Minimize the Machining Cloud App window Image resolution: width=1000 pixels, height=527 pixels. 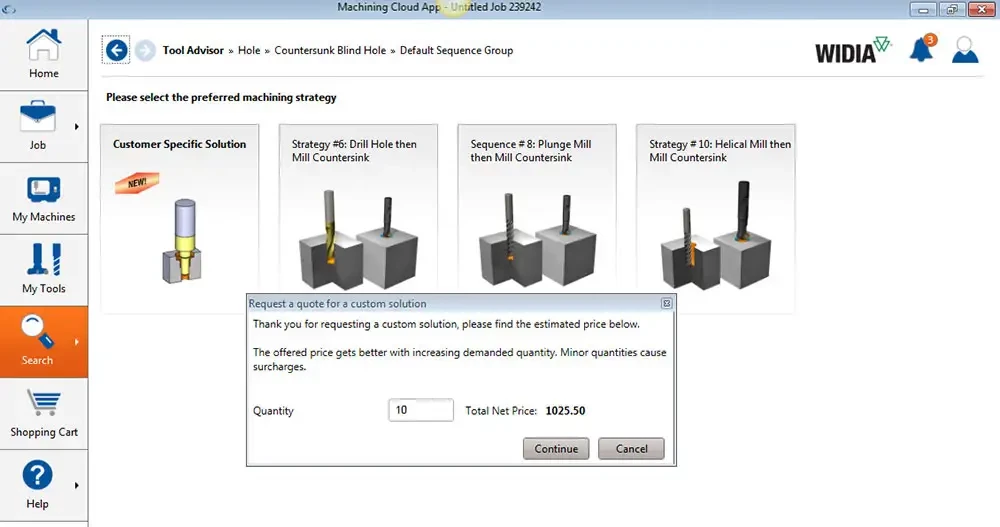(x=923, y=10)
